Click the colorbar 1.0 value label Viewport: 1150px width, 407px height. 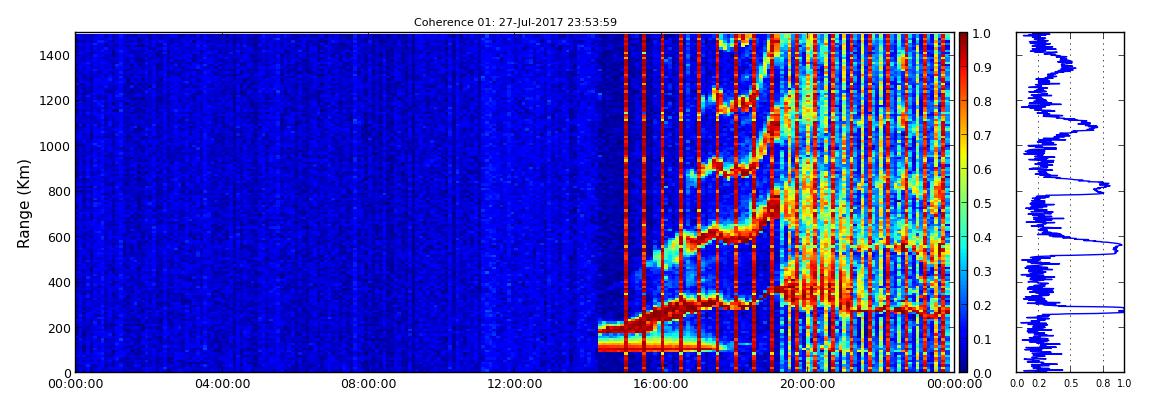[981, 34]
